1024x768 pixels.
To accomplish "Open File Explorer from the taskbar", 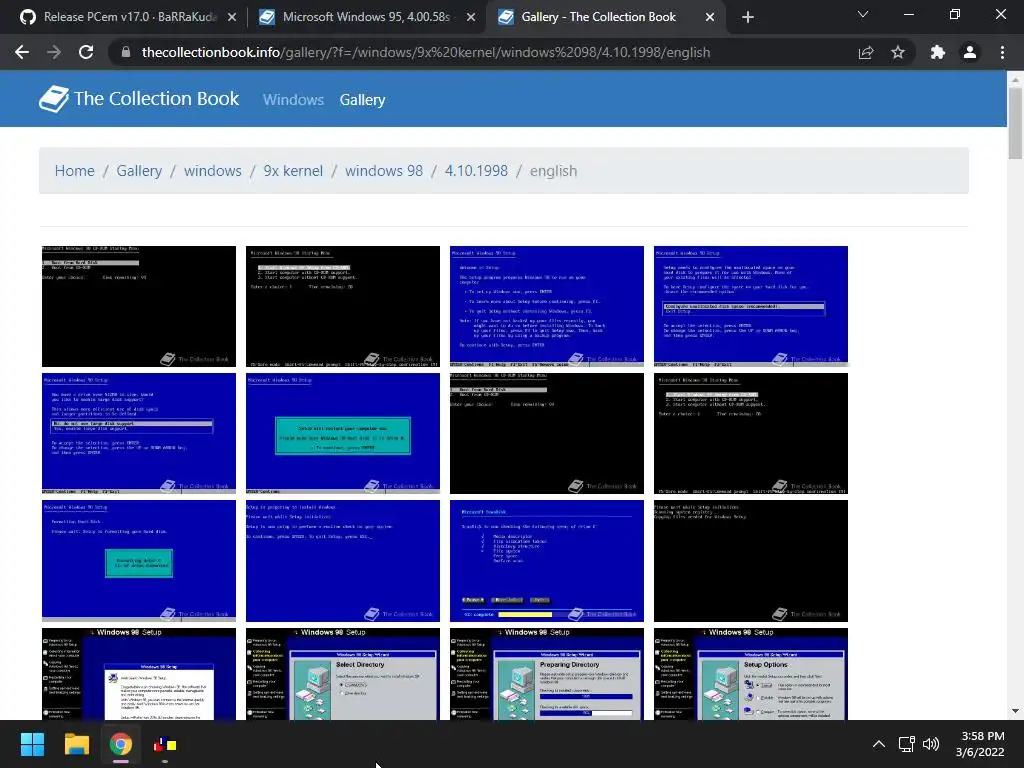I will pos(76,744).
